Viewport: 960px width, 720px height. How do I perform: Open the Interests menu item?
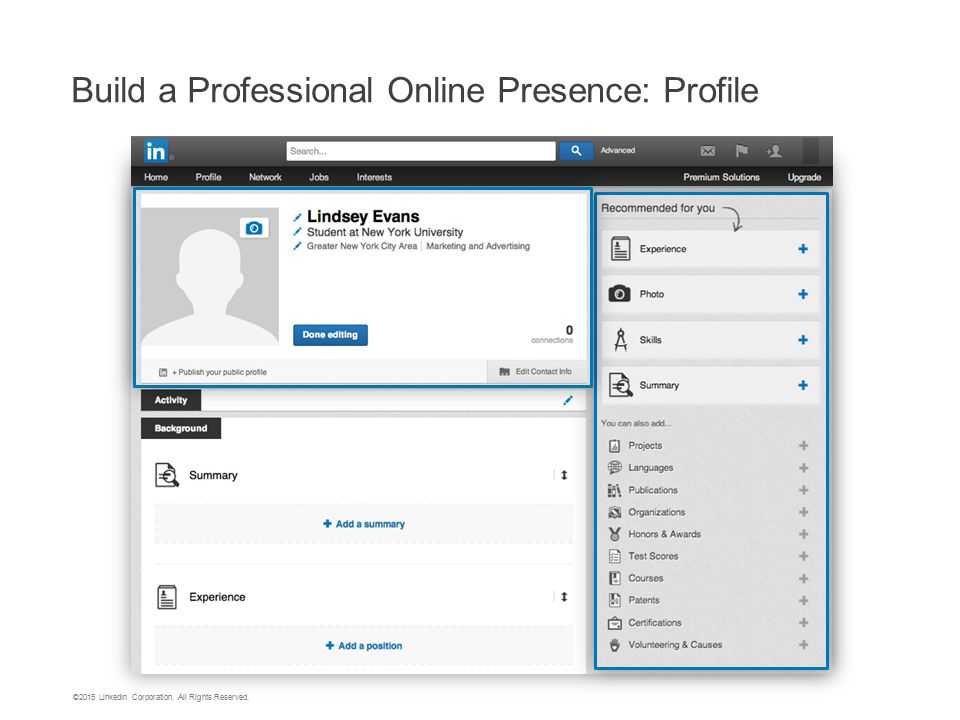[x=374, y=177]
